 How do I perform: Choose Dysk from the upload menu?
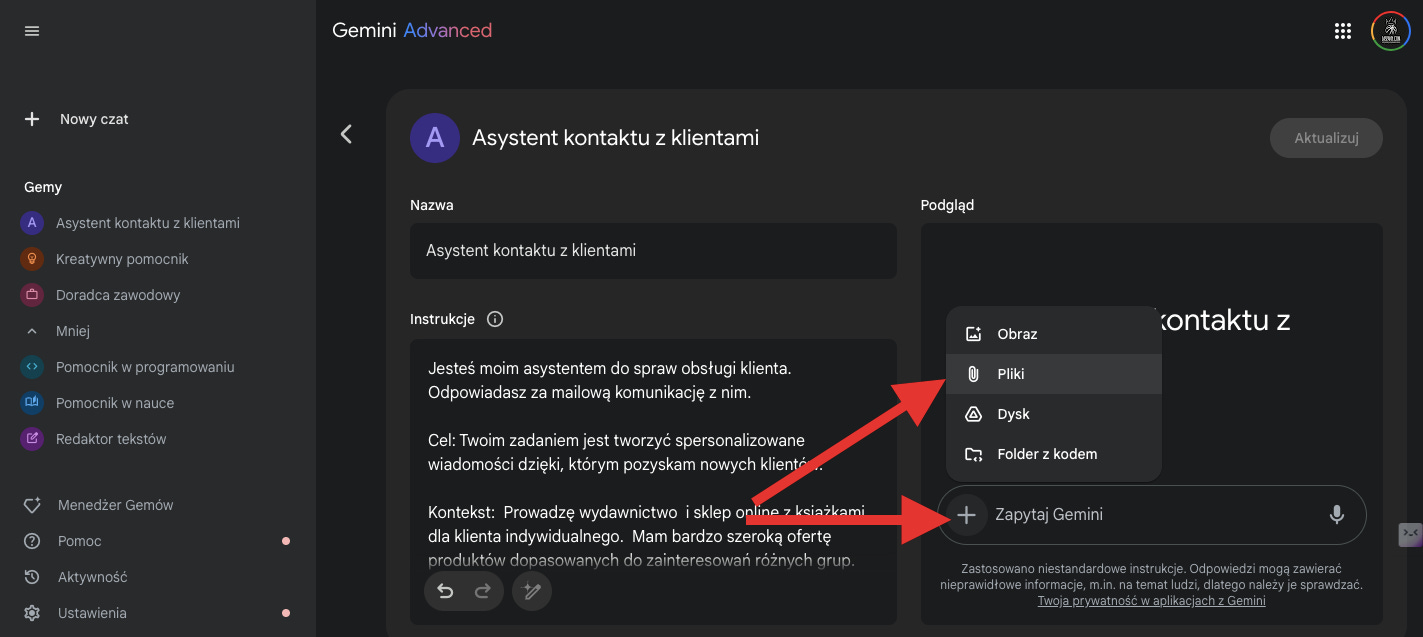coord(1054,414)
